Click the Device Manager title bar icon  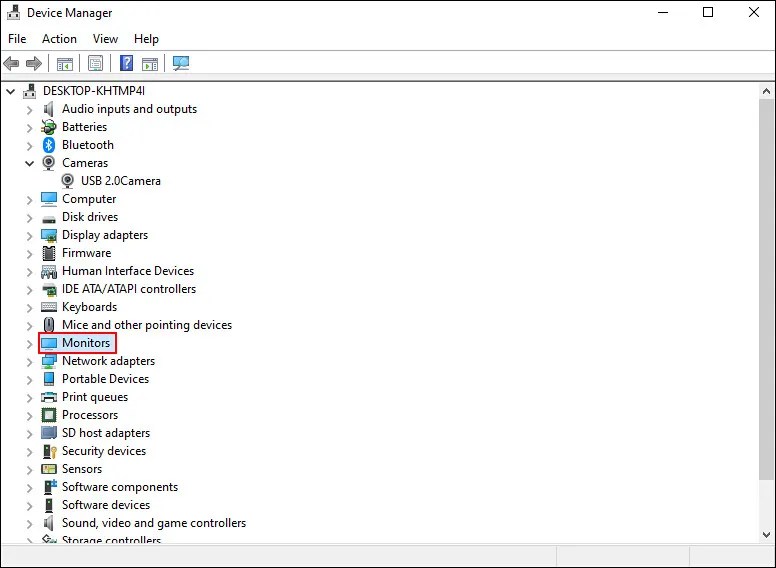[x=13, y=13]
